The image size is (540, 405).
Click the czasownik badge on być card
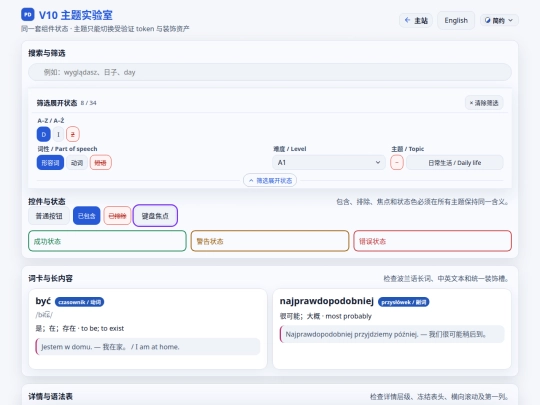(80, 302)
